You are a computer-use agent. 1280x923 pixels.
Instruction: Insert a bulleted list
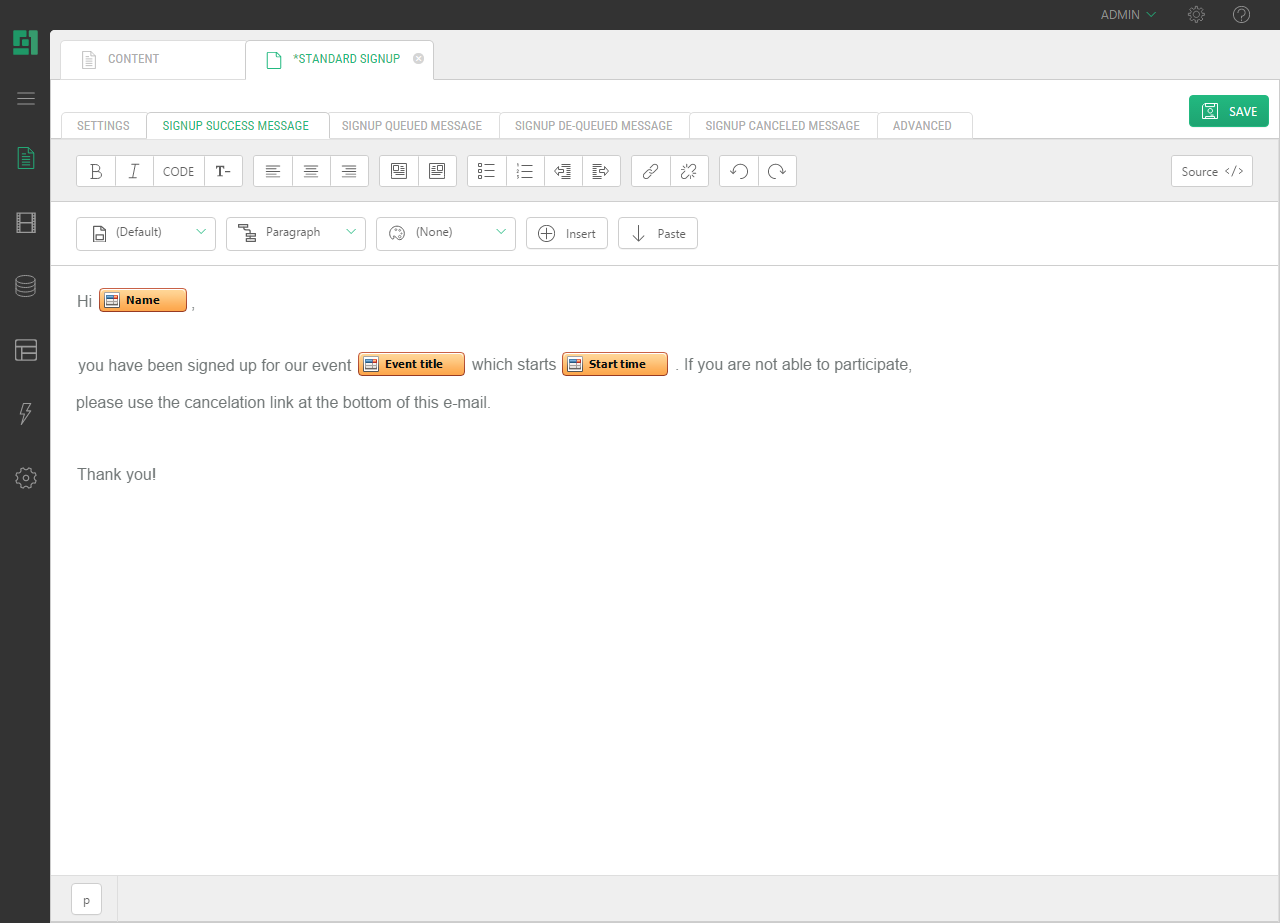pyautogui.click(x=487, y=171)
